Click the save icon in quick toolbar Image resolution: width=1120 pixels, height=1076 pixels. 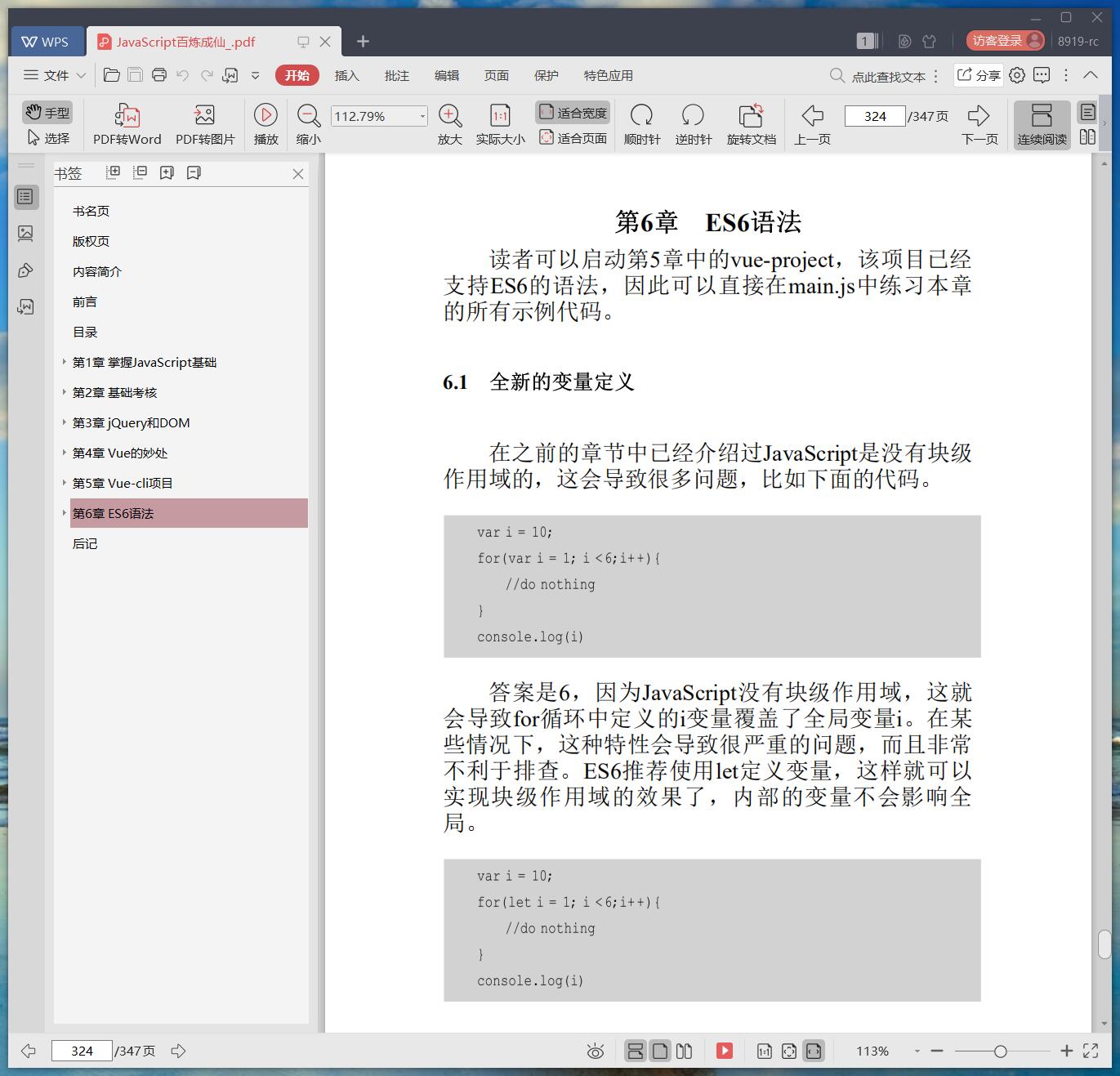pyautogui.click(x=136, y=75)
